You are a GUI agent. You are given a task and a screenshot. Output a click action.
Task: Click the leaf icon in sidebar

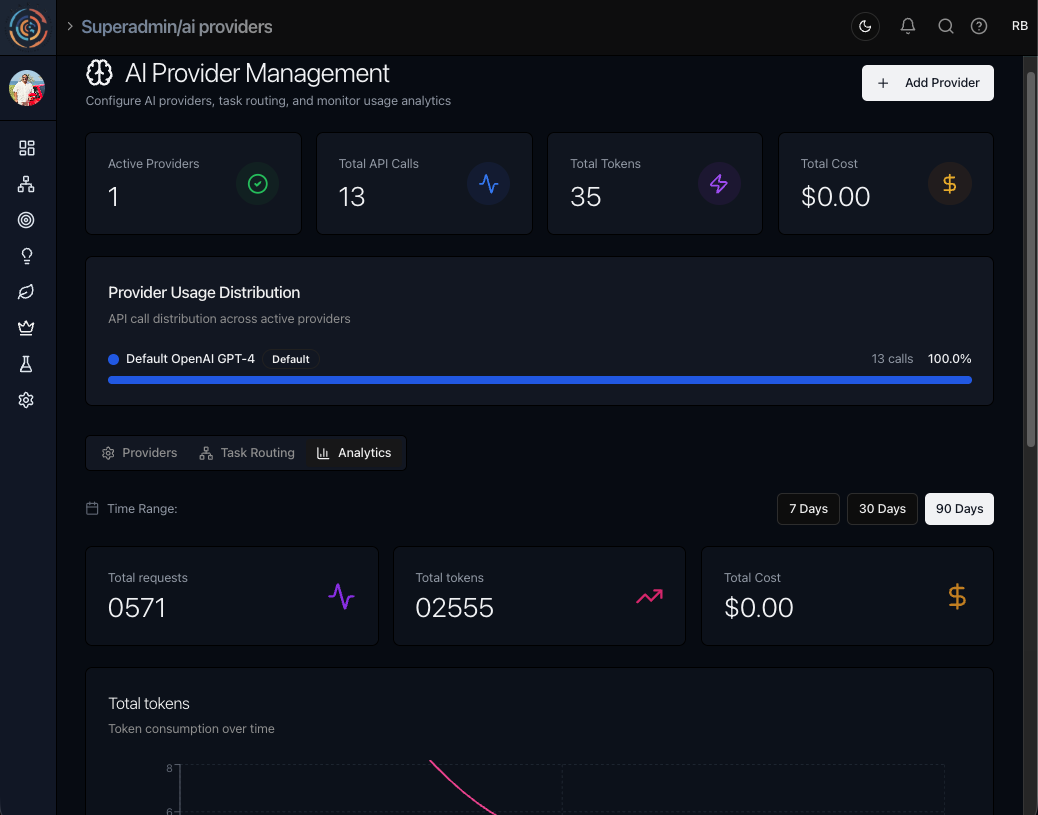pos(27,292)
